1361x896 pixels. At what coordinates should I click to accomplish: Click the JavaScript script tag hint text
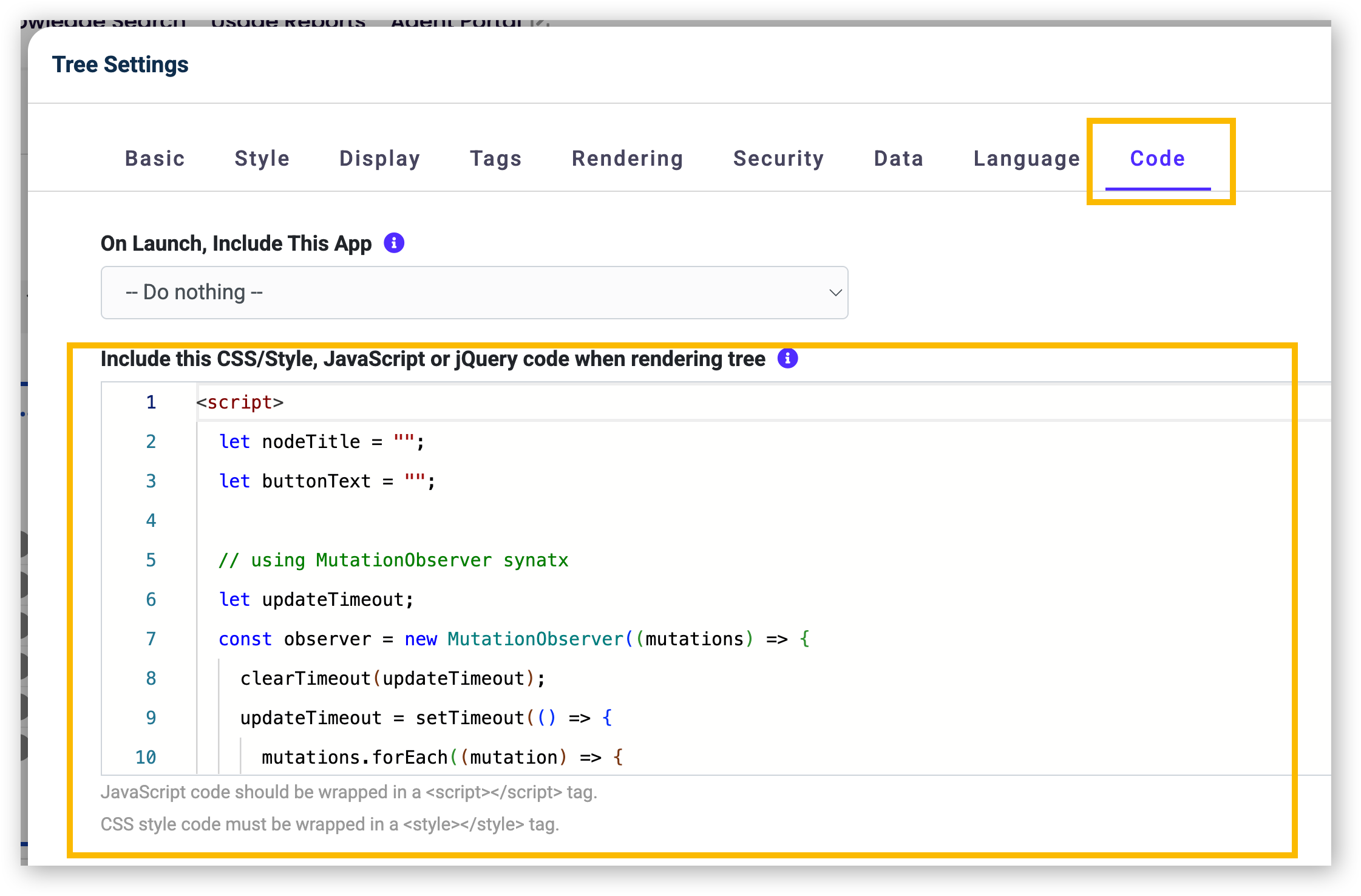point(349,792)
